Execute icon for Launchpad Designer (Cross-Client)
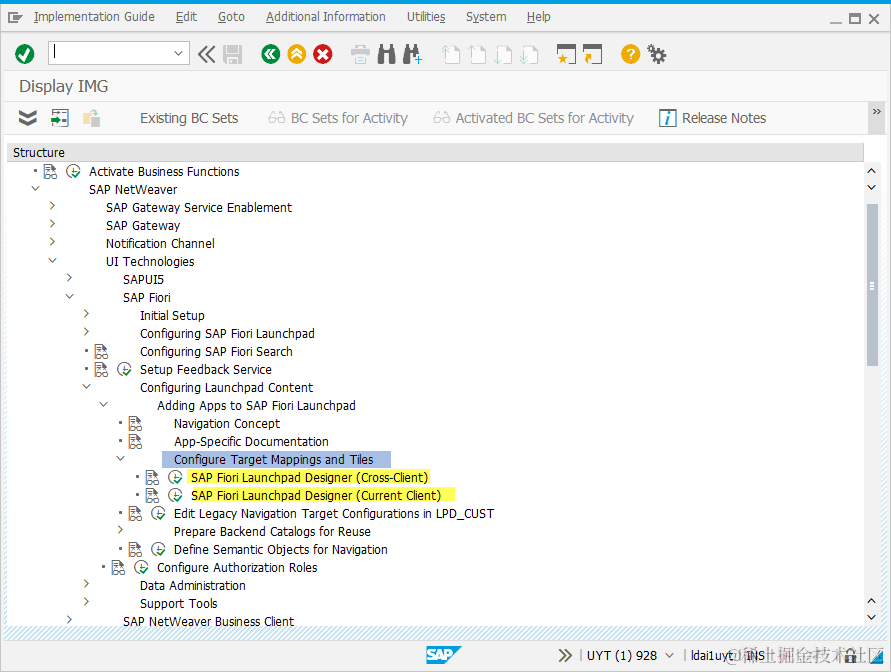 click(176, 478)
